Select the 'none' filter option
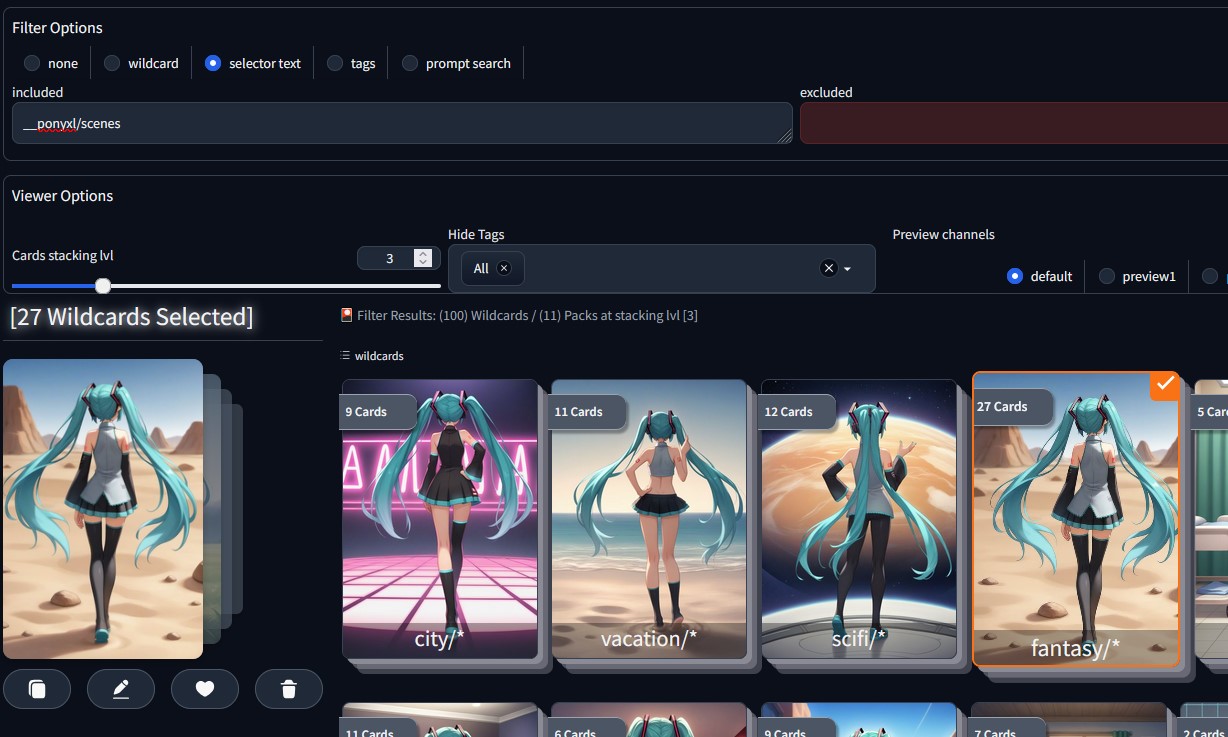1228x737 pixels. pos(32,63)
